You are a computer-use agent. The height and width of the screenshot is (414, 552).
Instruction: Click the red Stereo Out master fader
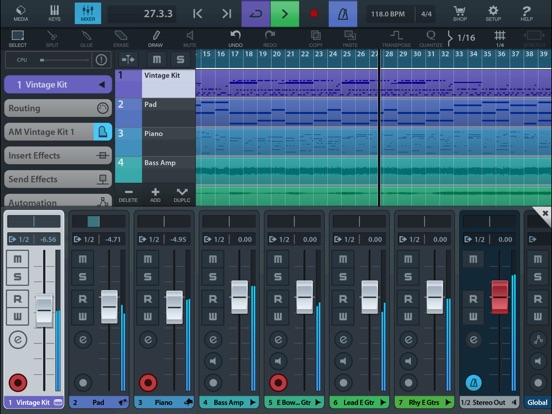[x=500, y=297]
